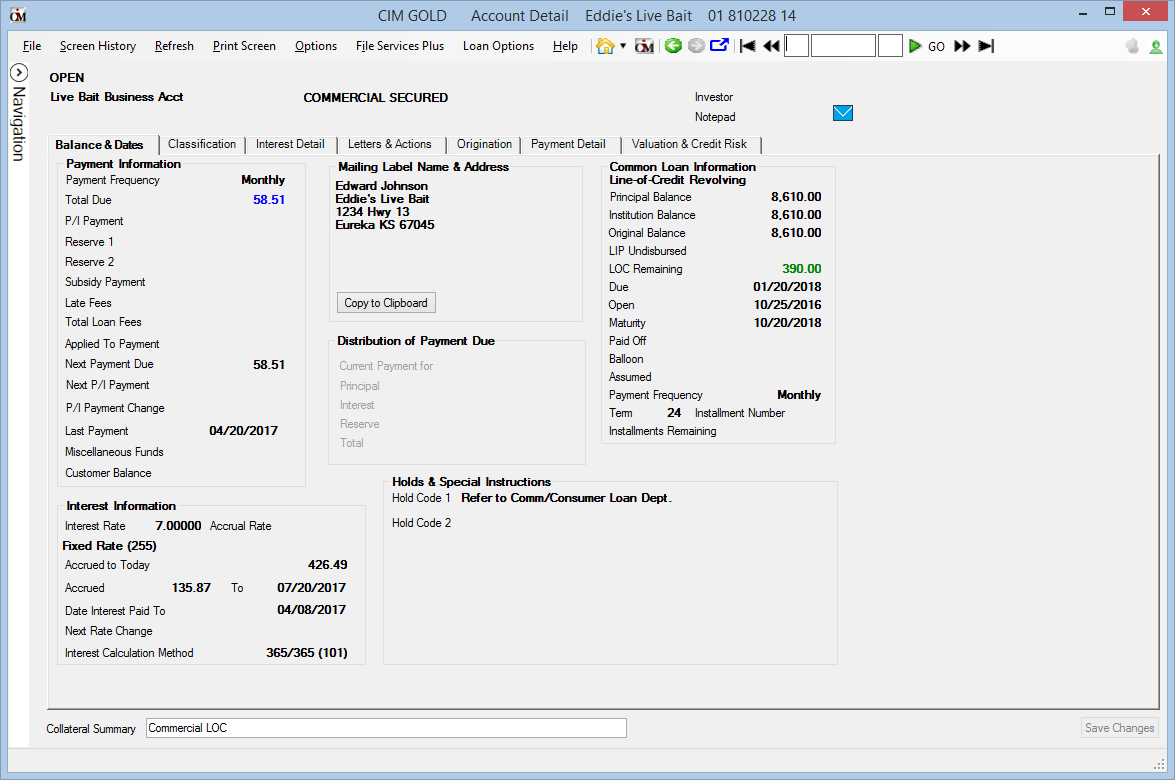Click the window resize grip corner

1159,764
